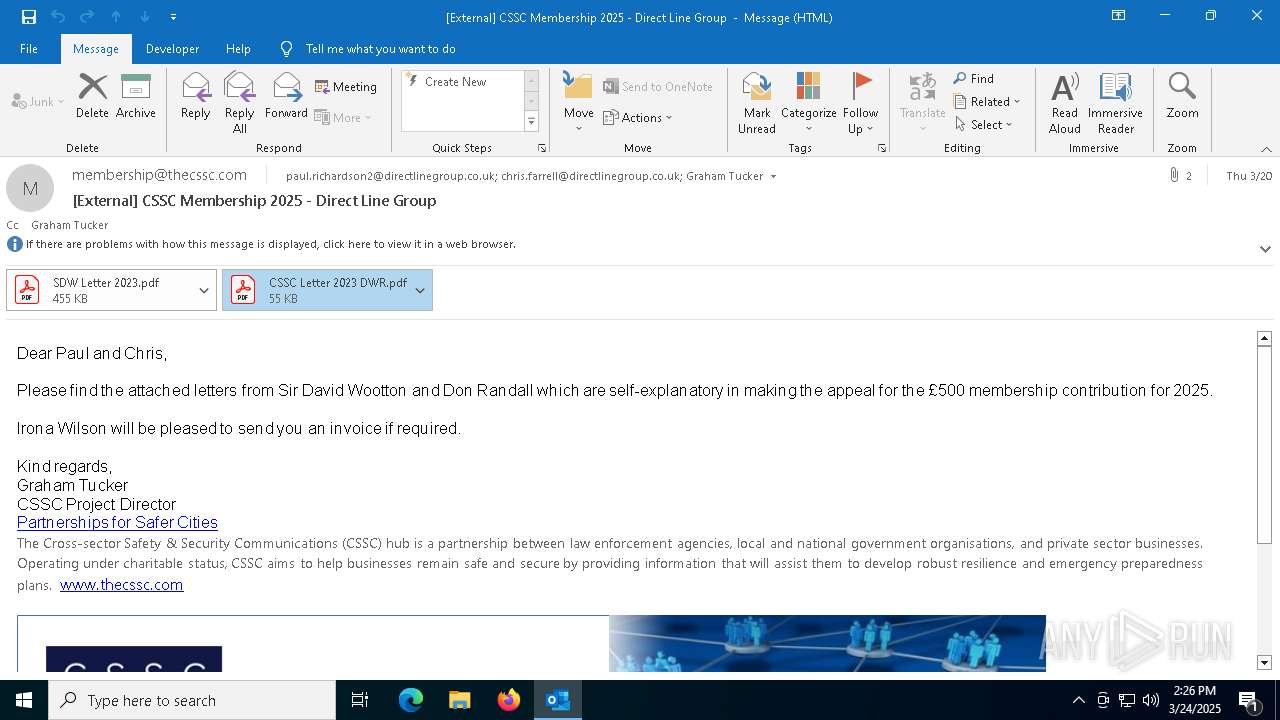Open the Help tab
Screen dimensions: 1280x720
238,49
